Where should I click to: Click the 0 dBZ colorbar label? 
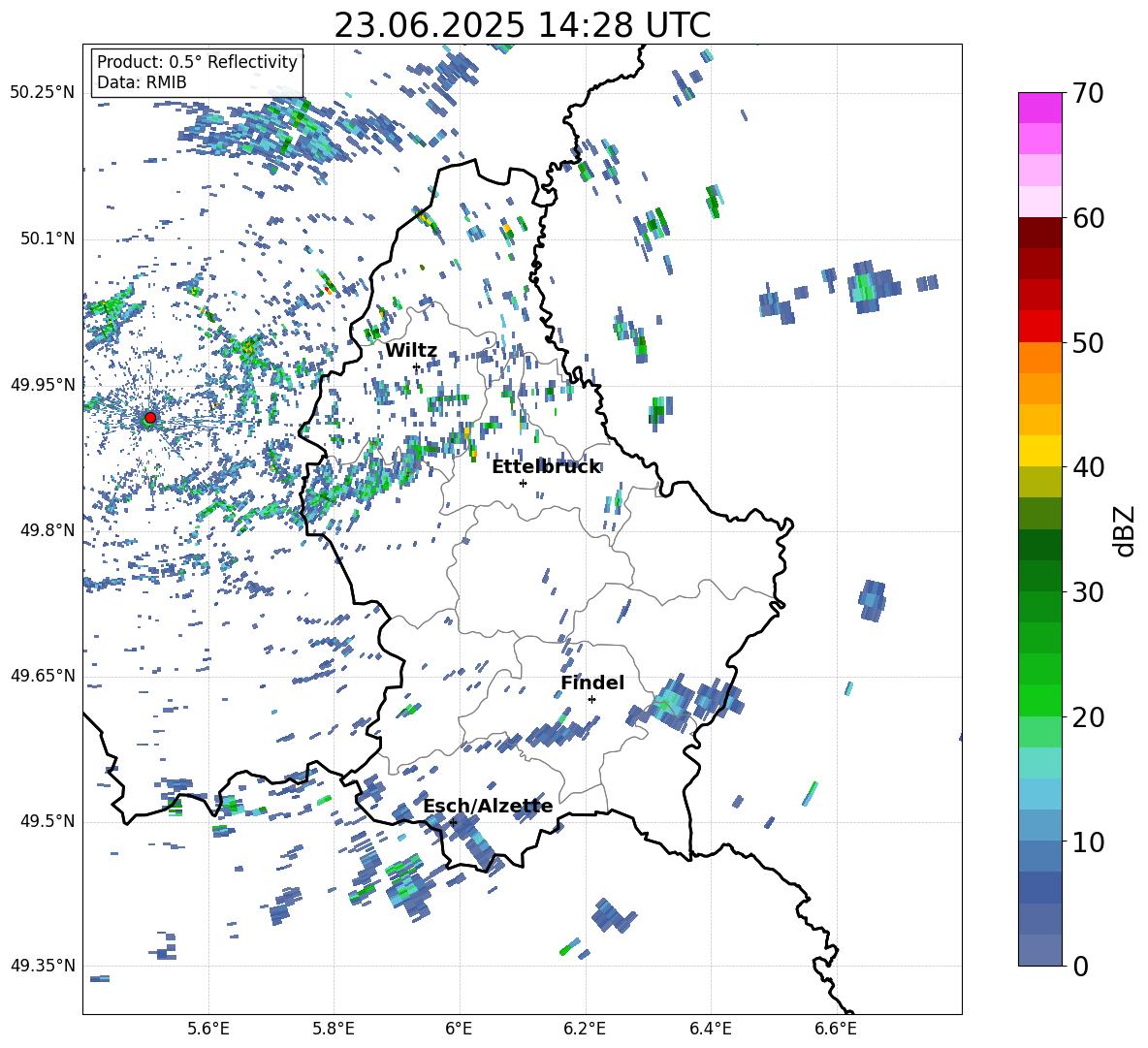pyautogui.click(x=1080, y=966)
